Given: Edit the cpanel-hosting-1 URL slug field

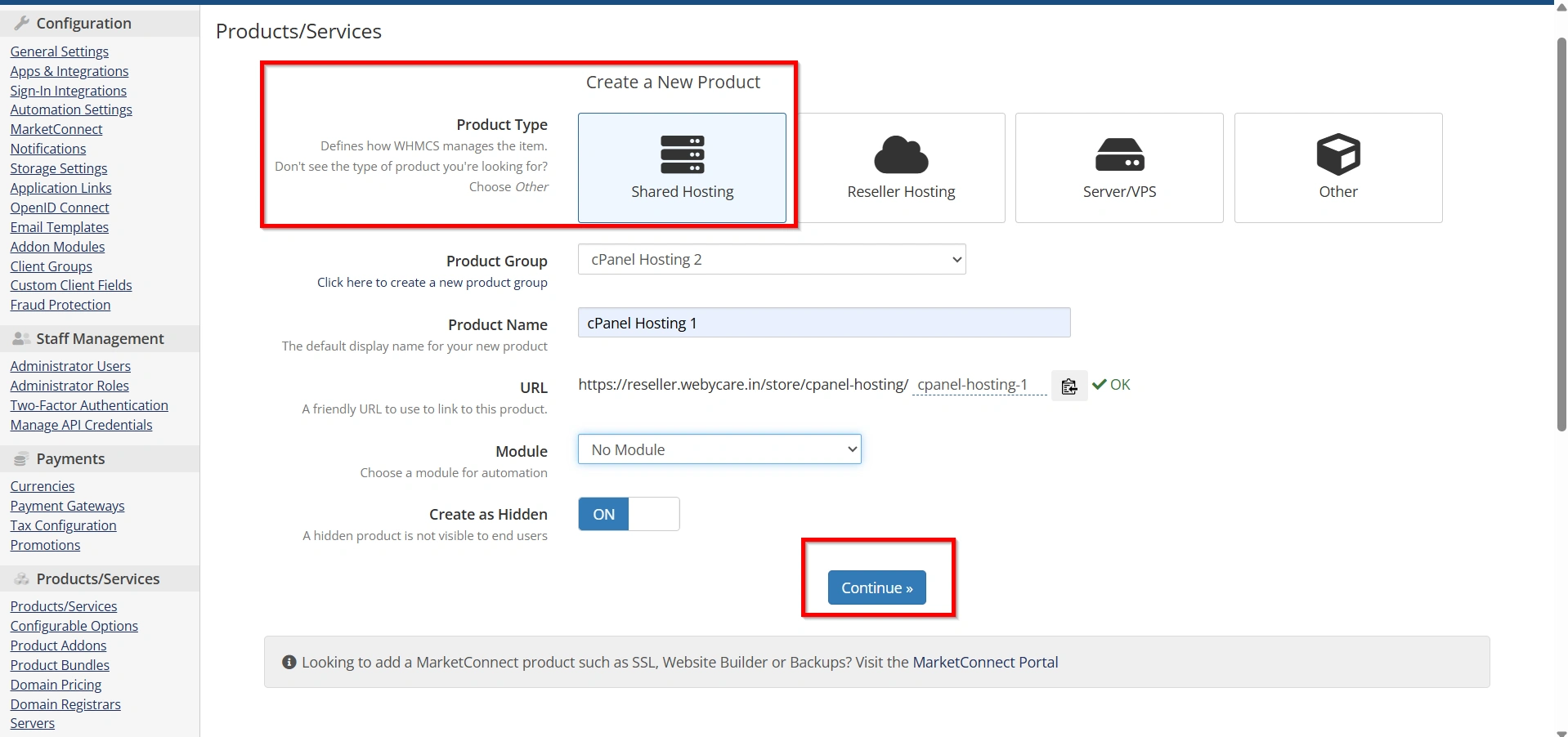Looking at the screenshot, I should (x=979, y=384).
